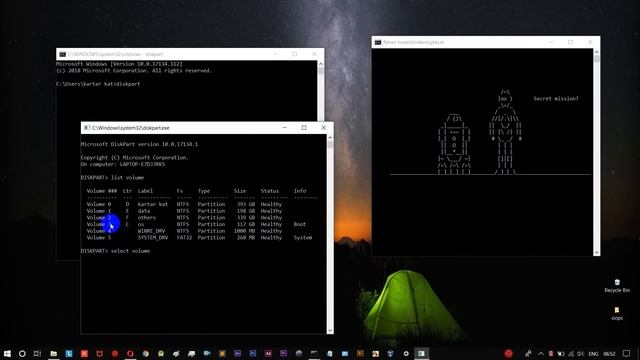This screenshot has height=360, width=640.
Task: Open the Windows Start menu
Action: (x=7, y=353)
